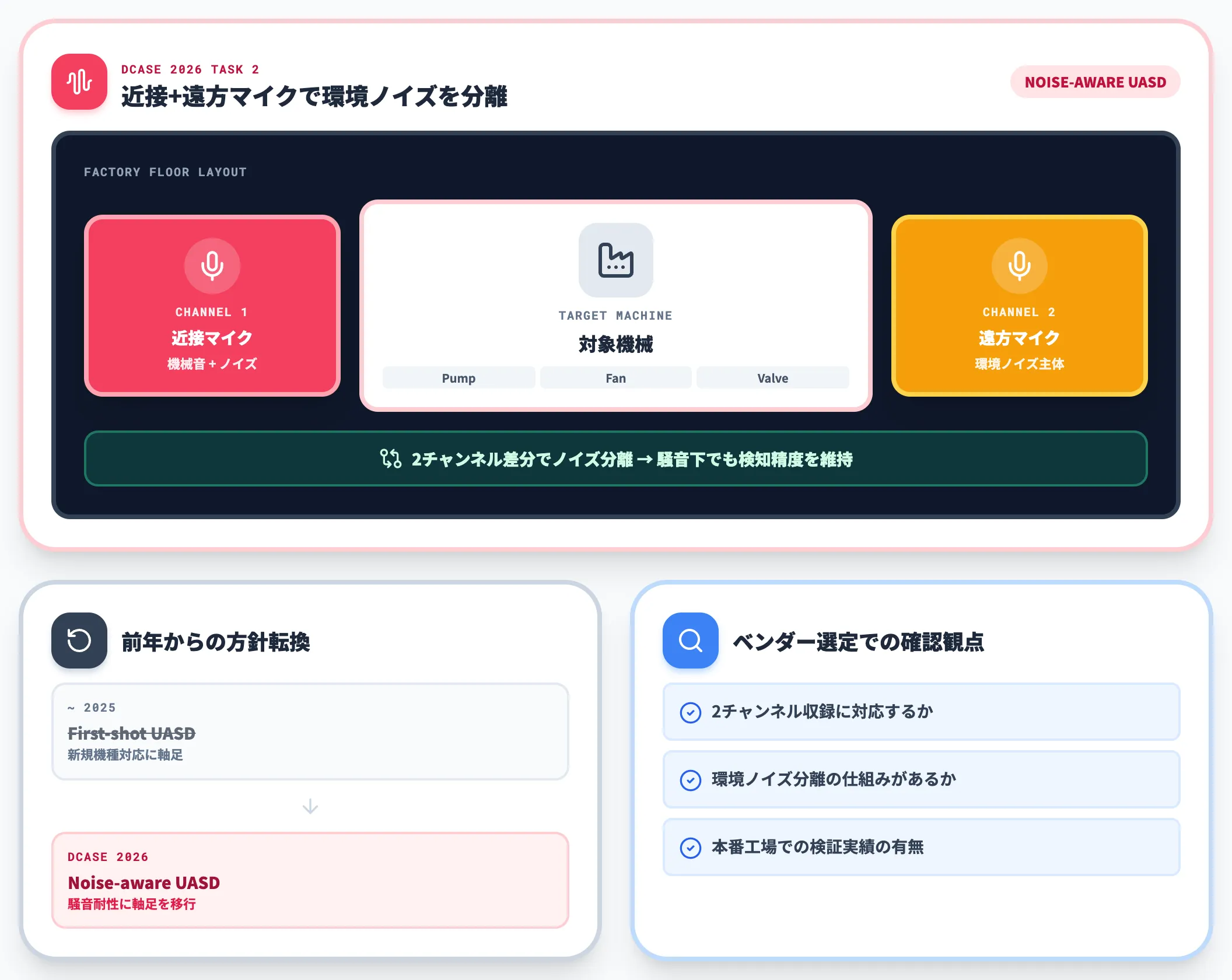Click the 騒音耐性に軸足を移行 caption
Image resolution: width=1232 pixels, height=980 pixels.
(x=132, y=904)
